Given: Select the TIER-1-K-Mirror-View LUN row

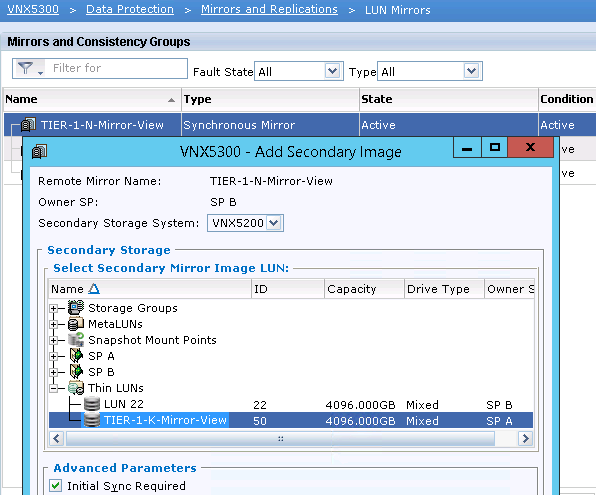Looking at the screenshot, I should click(291, 420).
